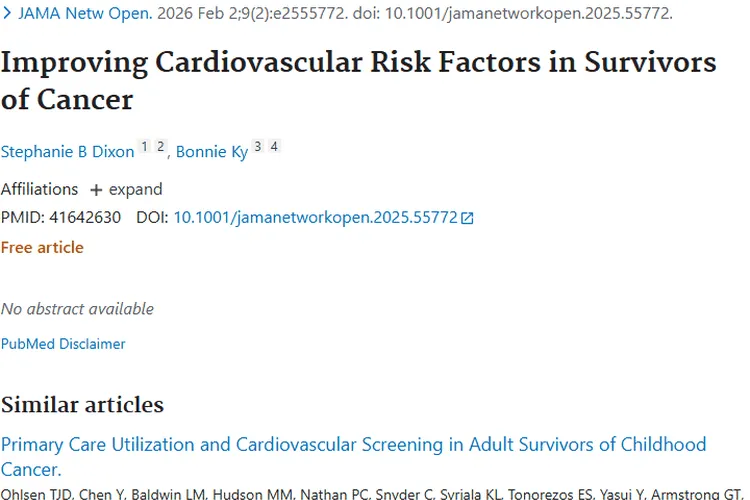Click the chevron before JAMA Netw Open
The height and width of the screenshot is (500, 750).
point(7,15)
